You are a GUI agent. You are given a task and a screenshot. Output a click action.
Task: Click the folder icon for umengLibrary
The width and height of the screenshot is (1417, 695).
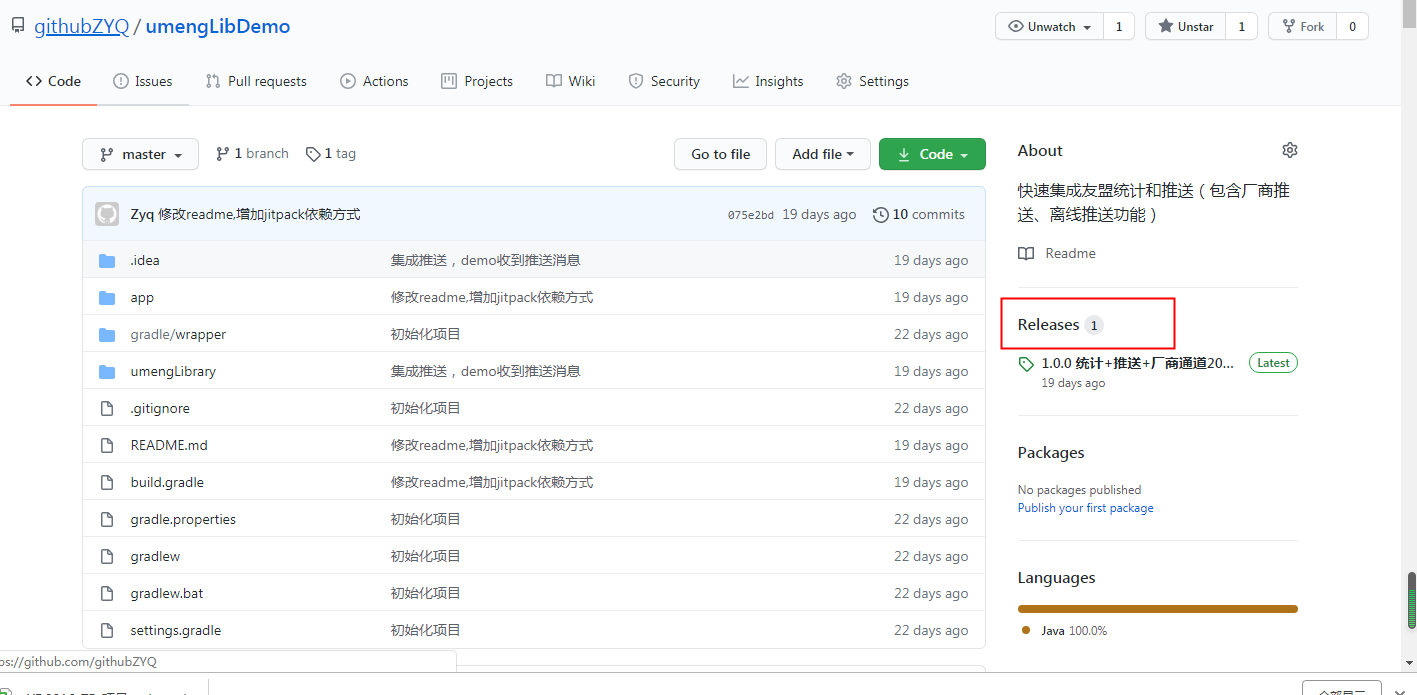click(x=107, y=371)
